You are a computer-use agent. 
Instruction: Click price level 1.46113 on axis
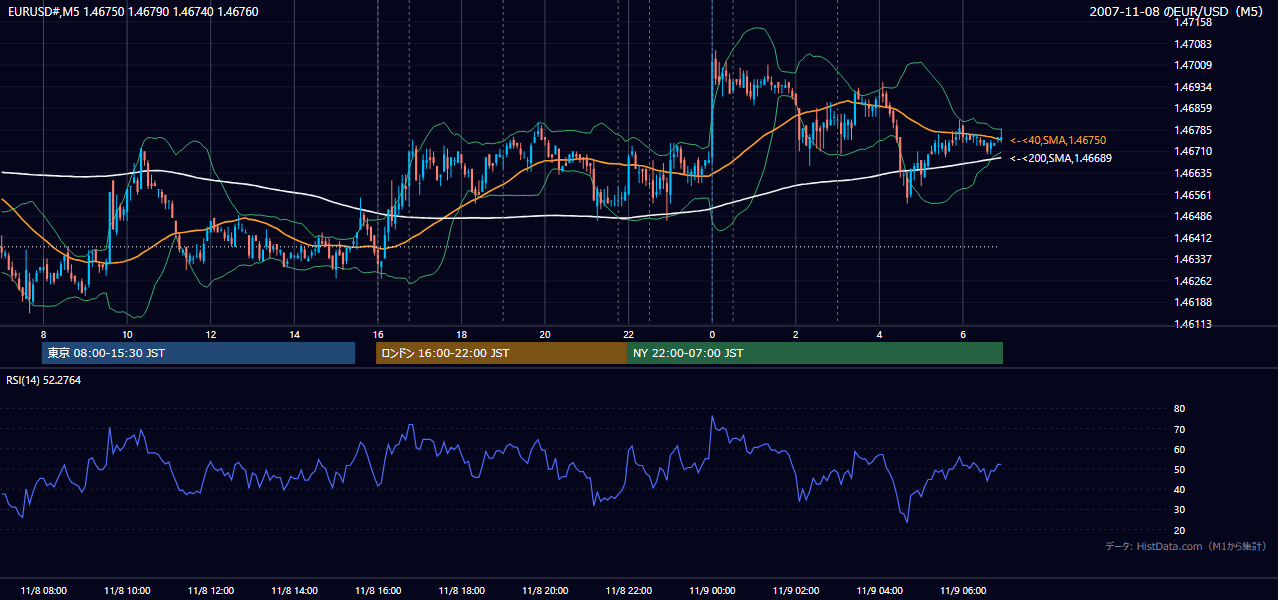coord(1193,324)
